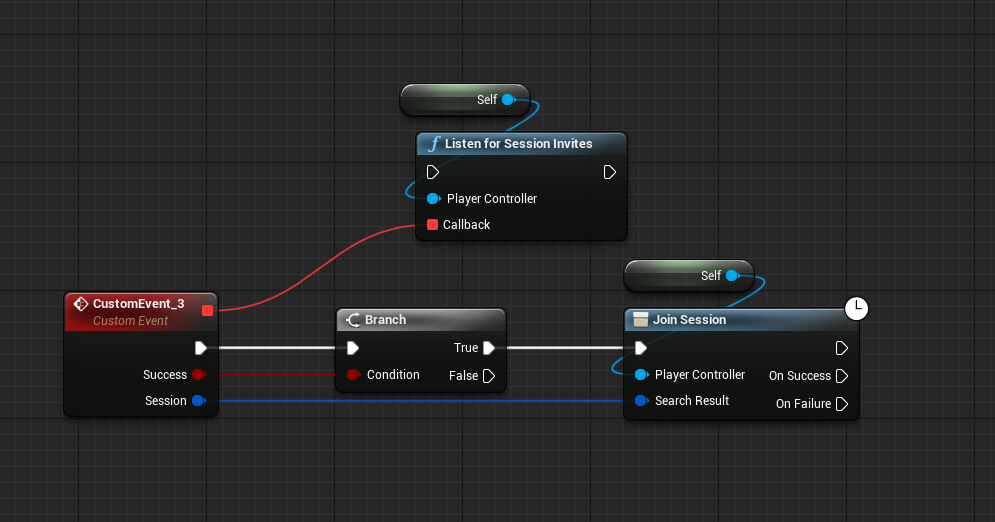Click the red Callback pin square
Image resolution: width=995 pixels, height=522 pixels.
[432, 225]
